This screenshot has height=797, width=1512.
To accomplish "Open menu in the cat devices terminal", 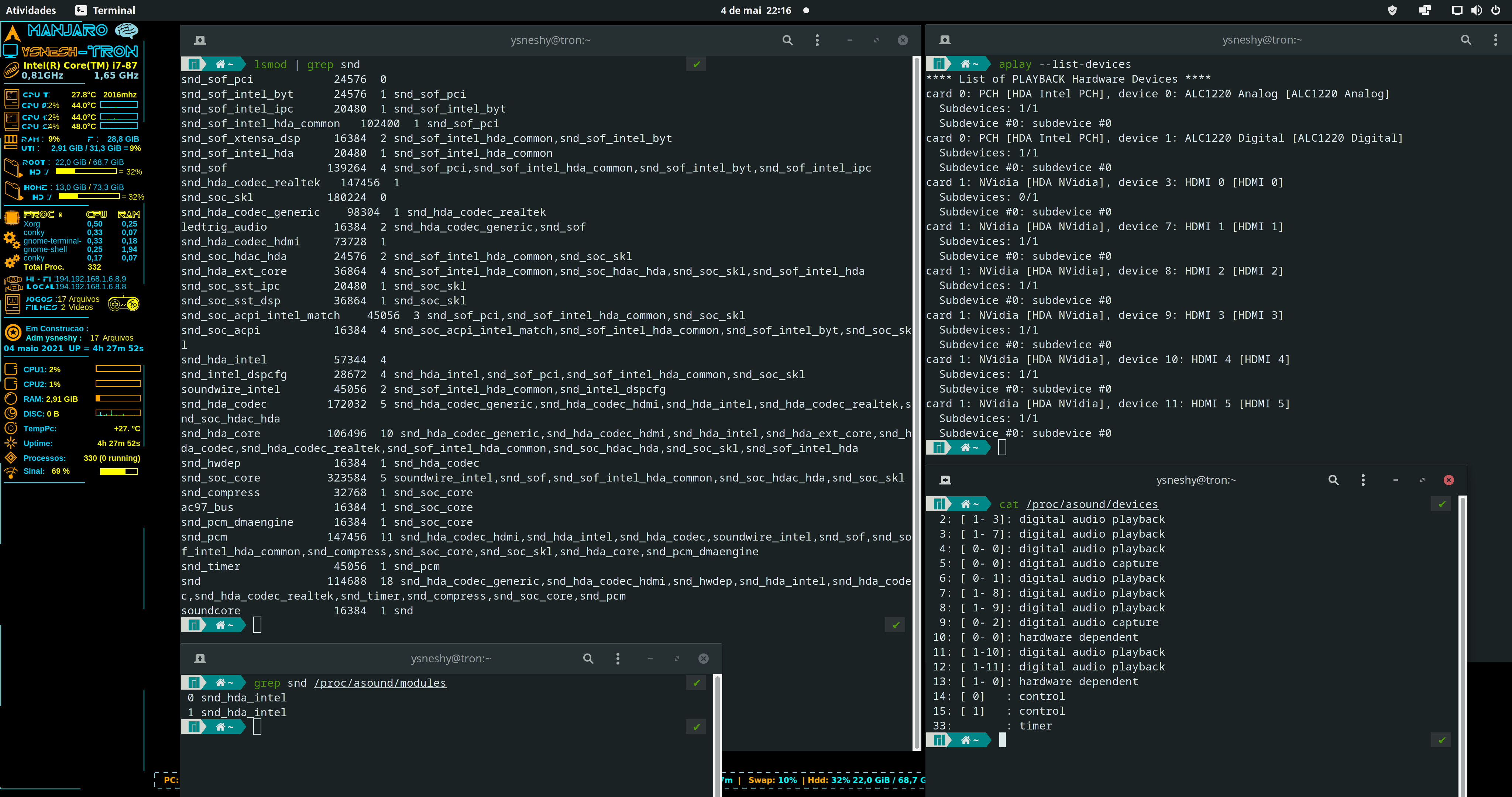I will (1363, 480).
